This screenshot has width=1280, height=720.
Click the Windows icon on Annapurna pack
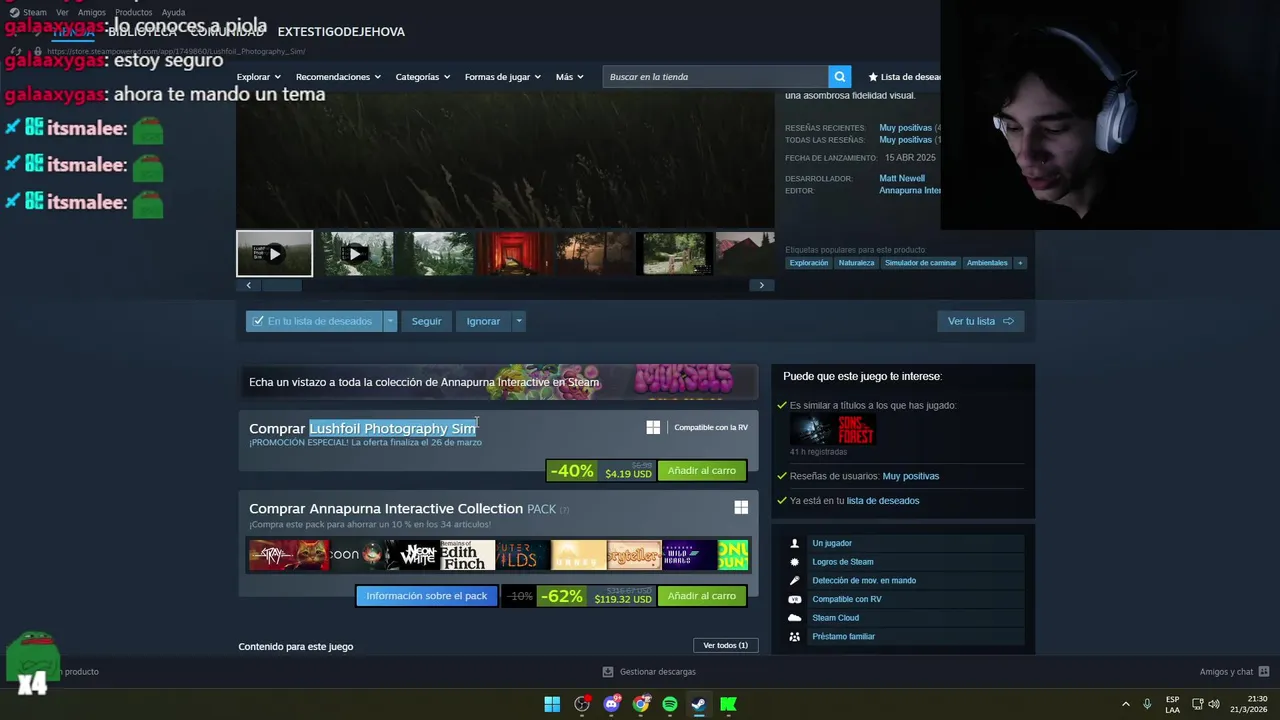[741, 508]
